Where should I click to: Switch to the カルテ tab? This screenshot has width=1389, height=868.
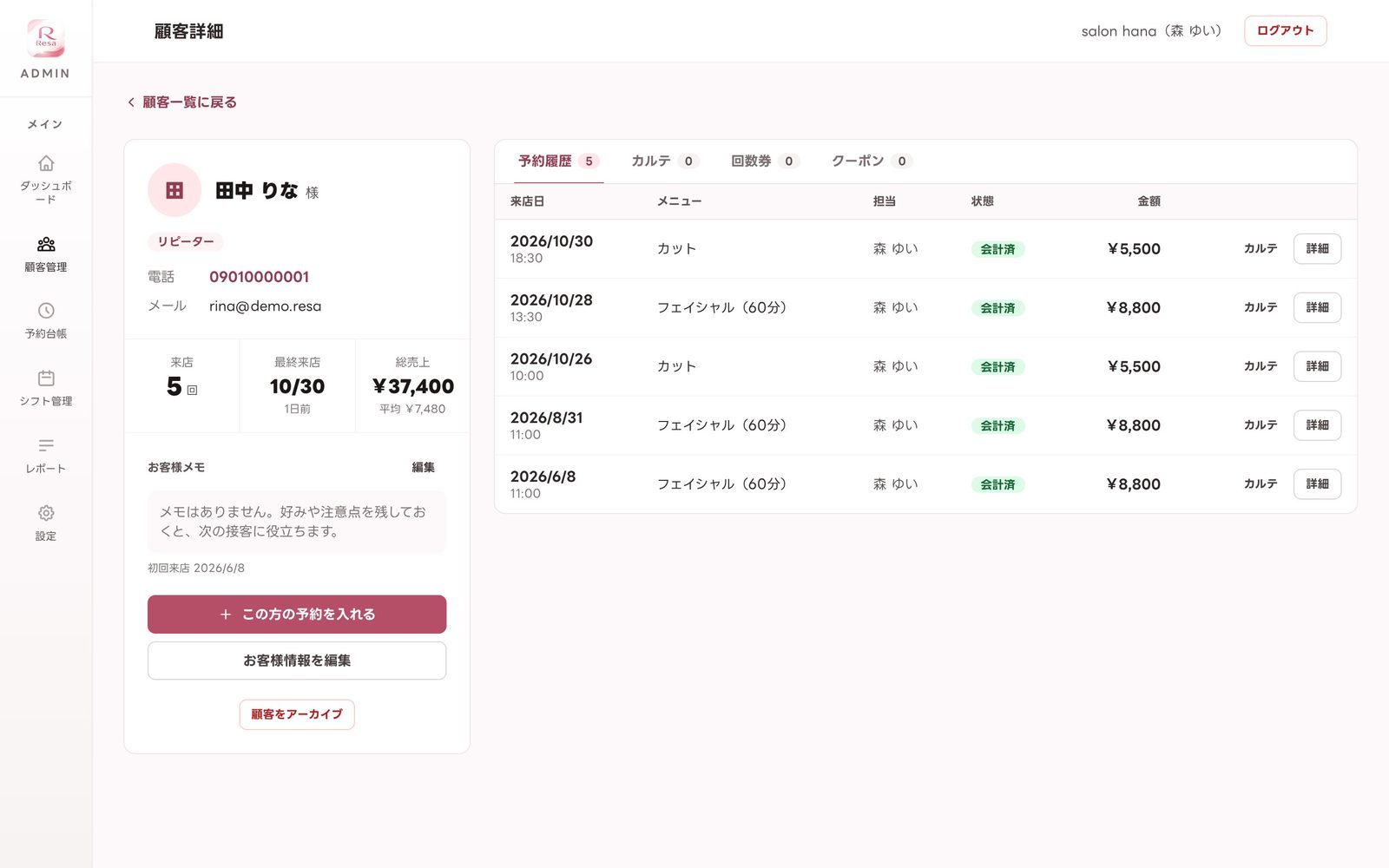pyautogui.click(x=664, y=161)
